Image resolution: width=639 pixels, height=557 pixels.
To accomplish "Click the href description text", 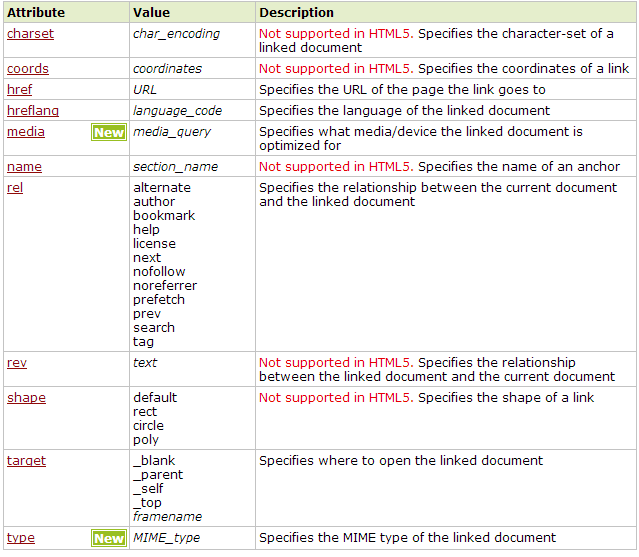I will [402, 90].
